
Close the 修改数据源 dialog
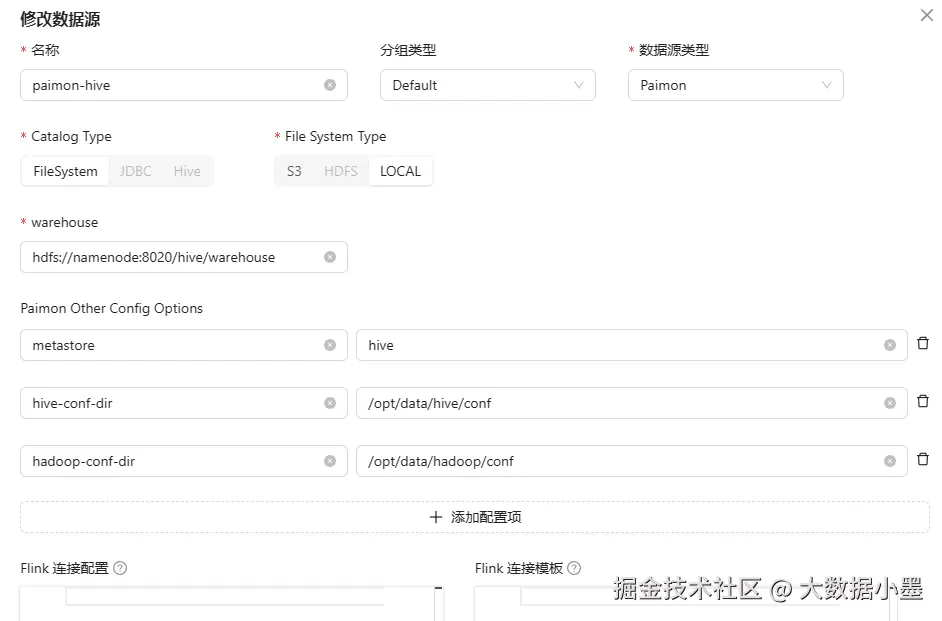pos(926,15)
